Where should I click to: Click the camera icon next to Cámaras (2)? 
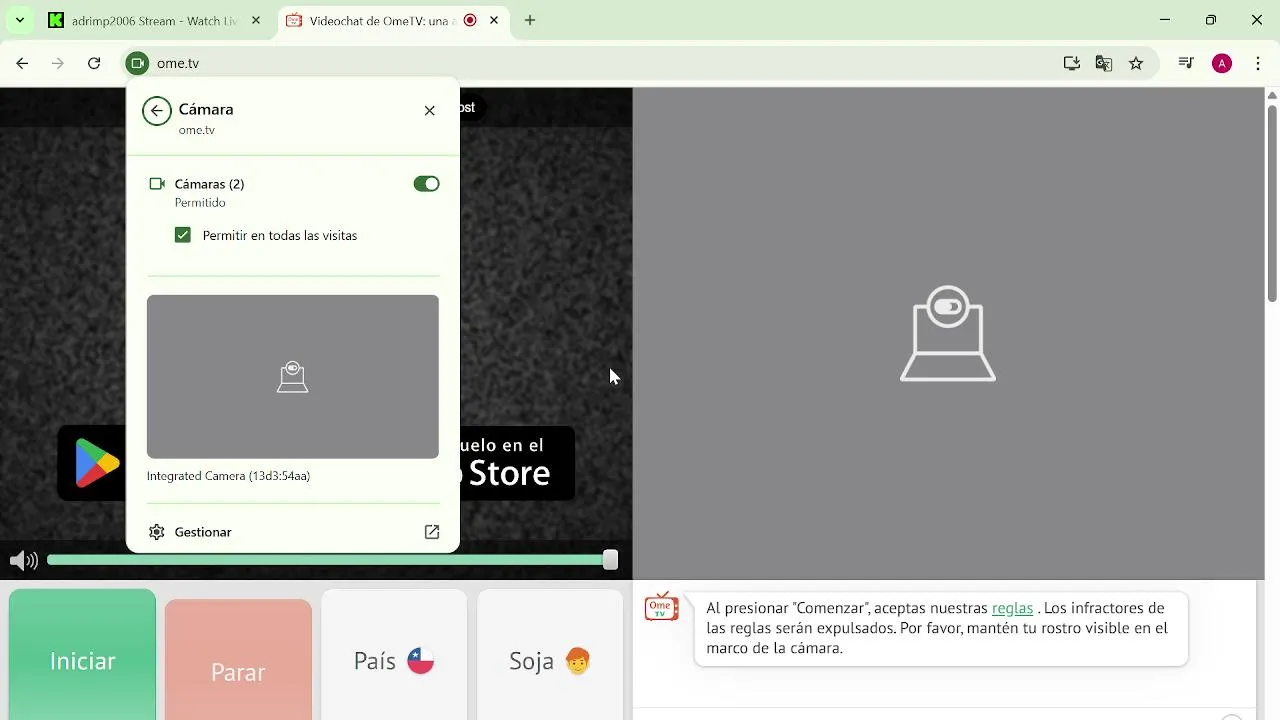[157, 184]
